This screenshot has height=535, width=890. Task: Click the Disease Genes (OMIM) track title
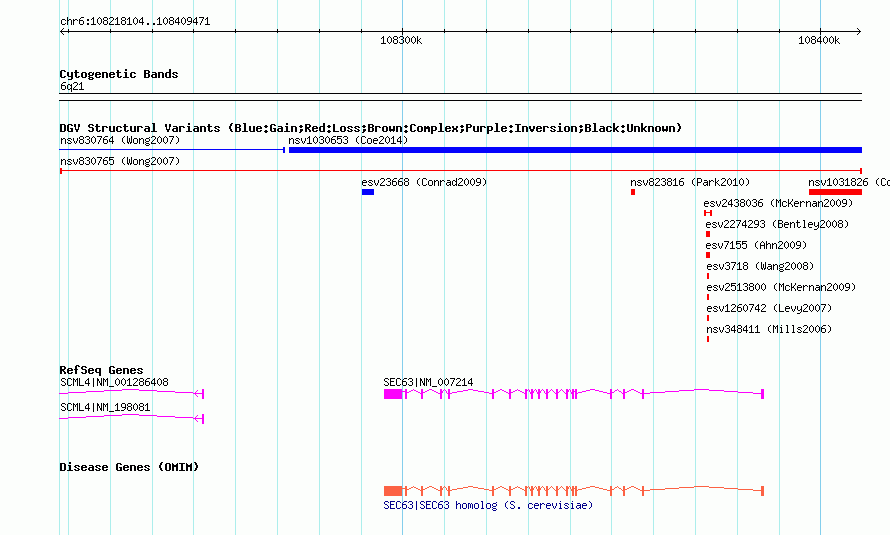pyautogui.click(x=129, y=467)
